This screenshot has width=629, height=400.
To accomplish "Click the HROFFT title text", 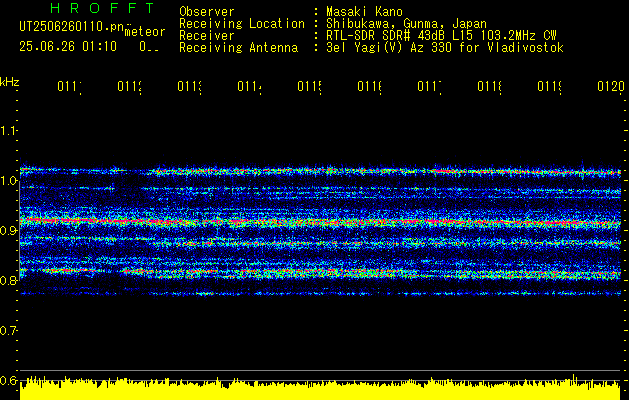I will tap(103, 8).
